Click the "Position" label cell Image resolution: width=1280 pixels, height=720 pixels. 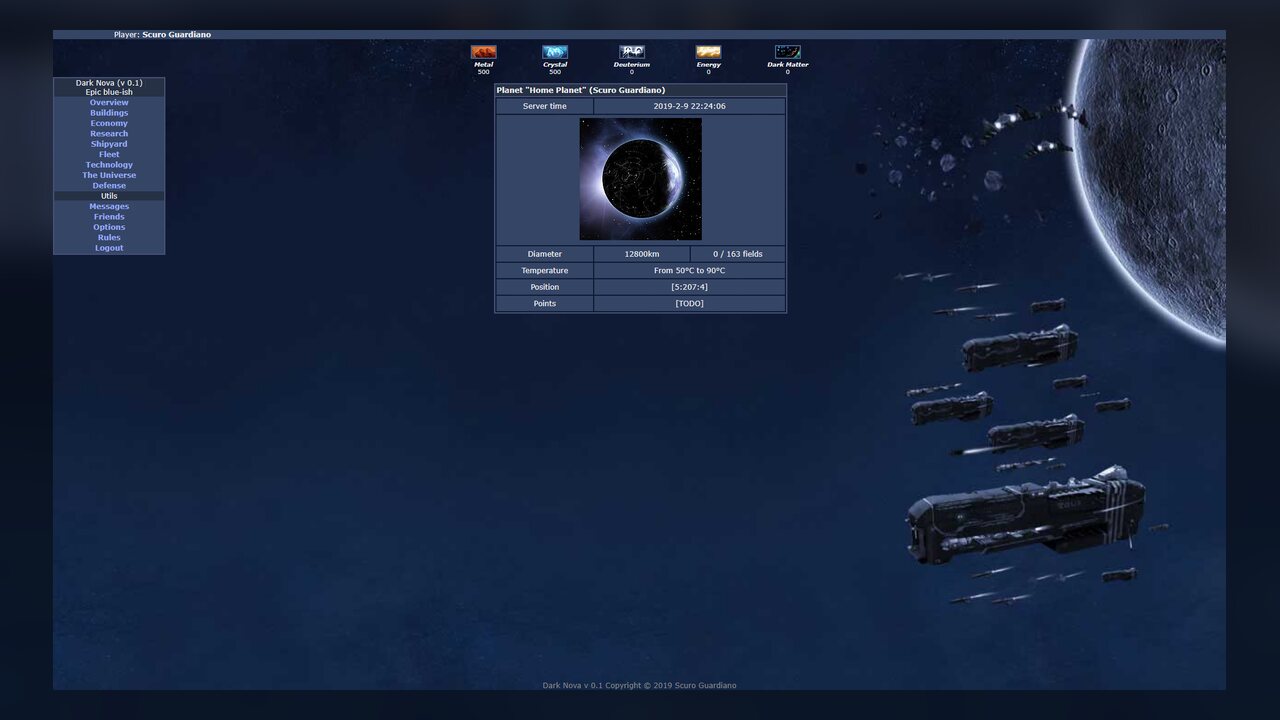[x=545, y=287]
